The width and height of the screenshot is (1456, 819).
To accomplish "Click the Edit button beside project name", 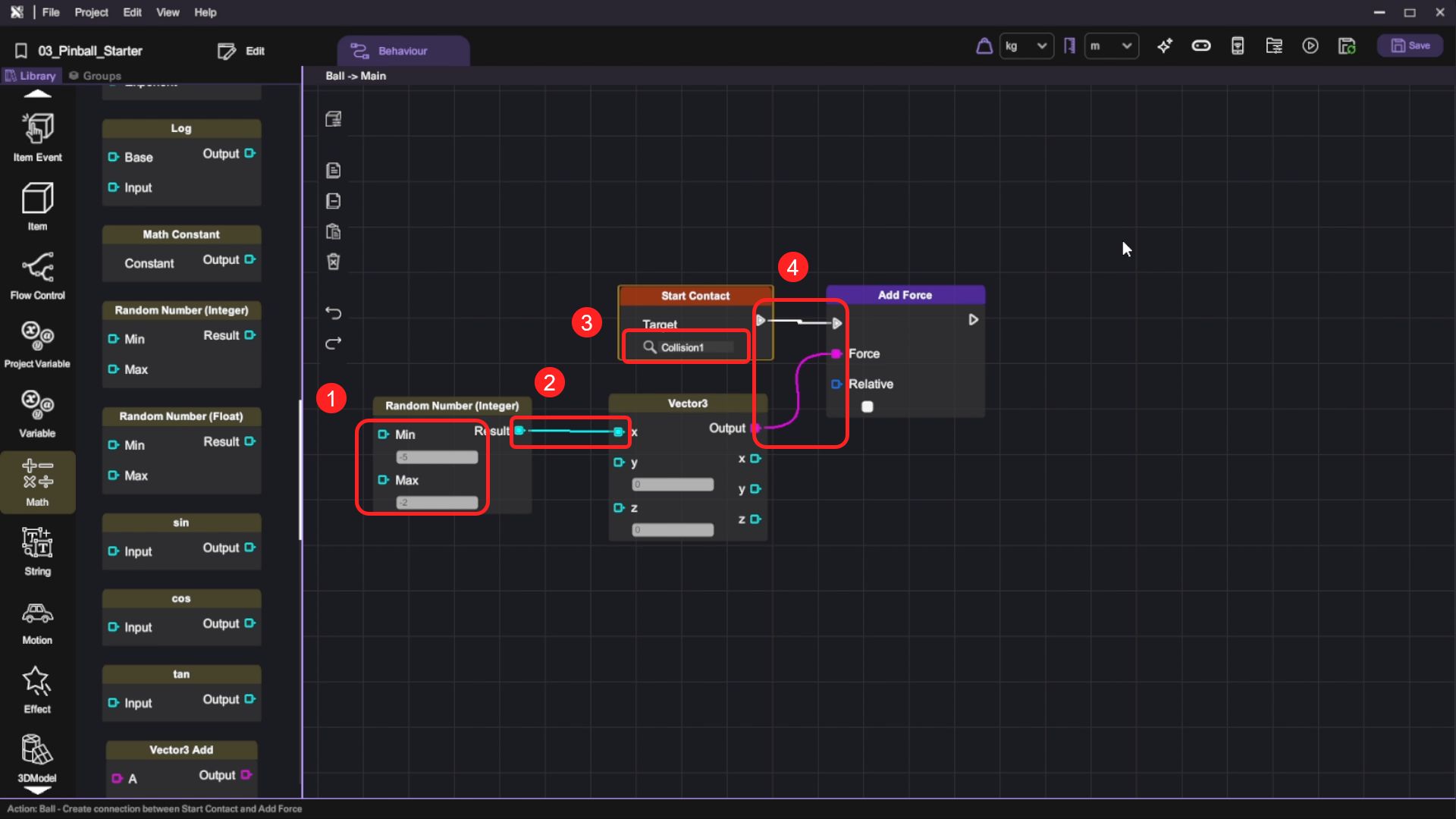I will (241, 51).
